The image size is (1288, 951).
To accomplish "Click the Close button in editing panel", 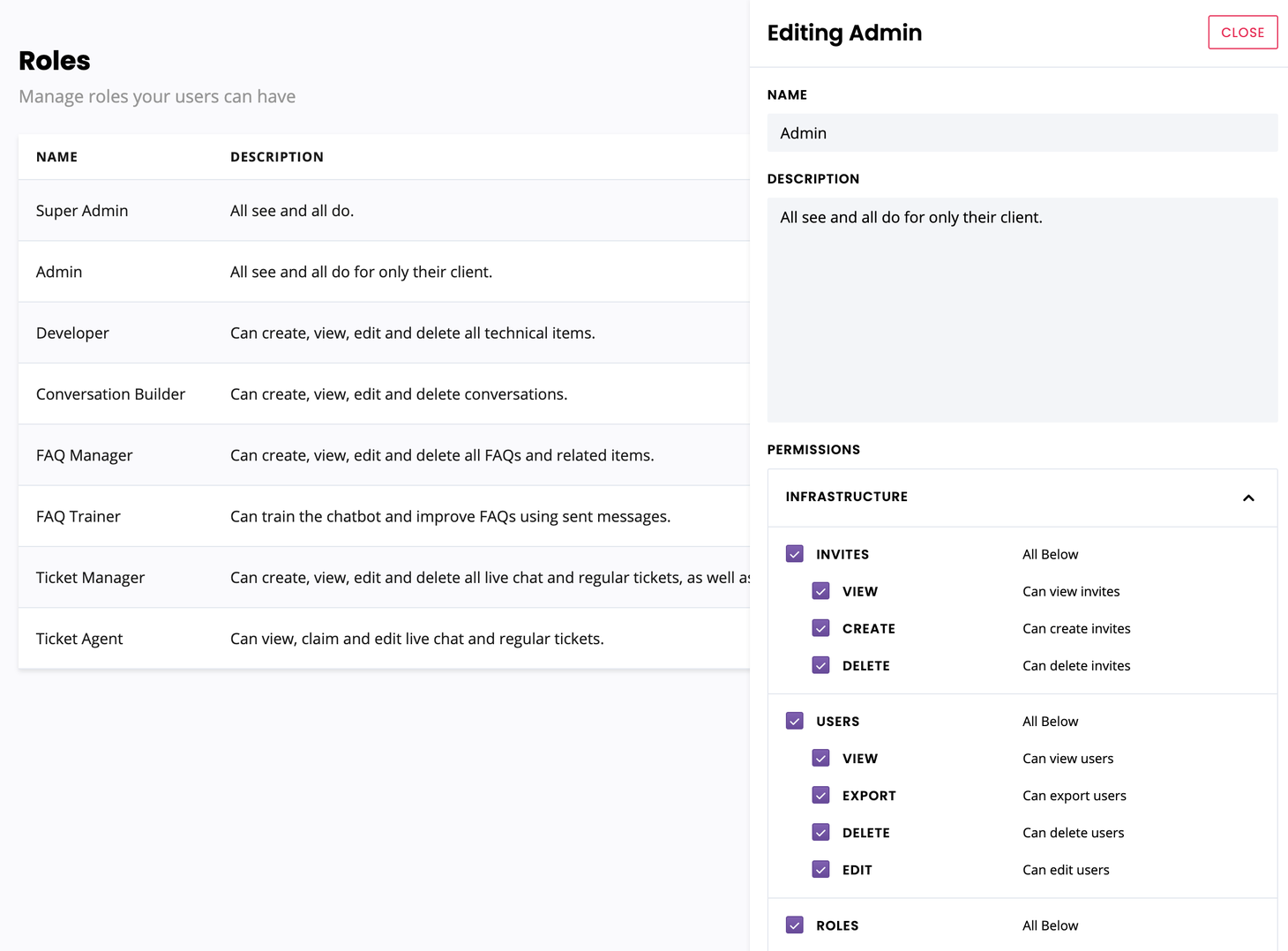I will coord(1242,33).
